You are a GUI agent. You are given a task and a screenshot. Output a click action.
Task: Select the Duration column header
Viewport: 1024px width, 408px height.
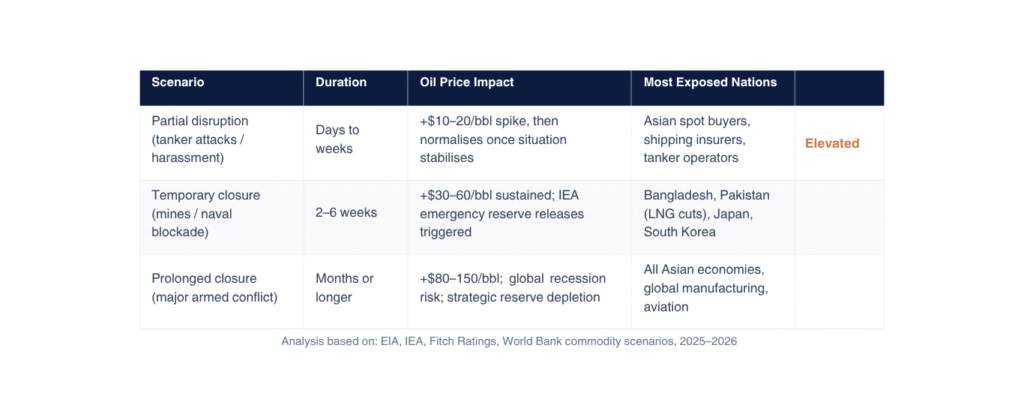point(341,83)
